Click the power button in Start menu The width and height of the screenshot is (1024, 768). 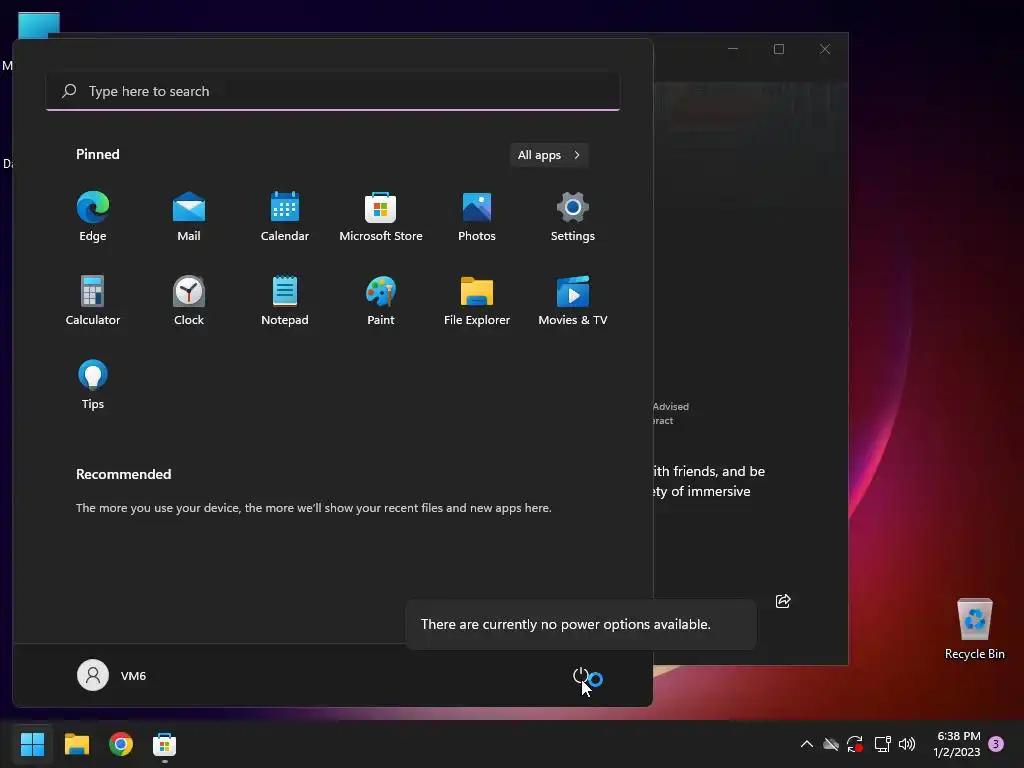580,675
